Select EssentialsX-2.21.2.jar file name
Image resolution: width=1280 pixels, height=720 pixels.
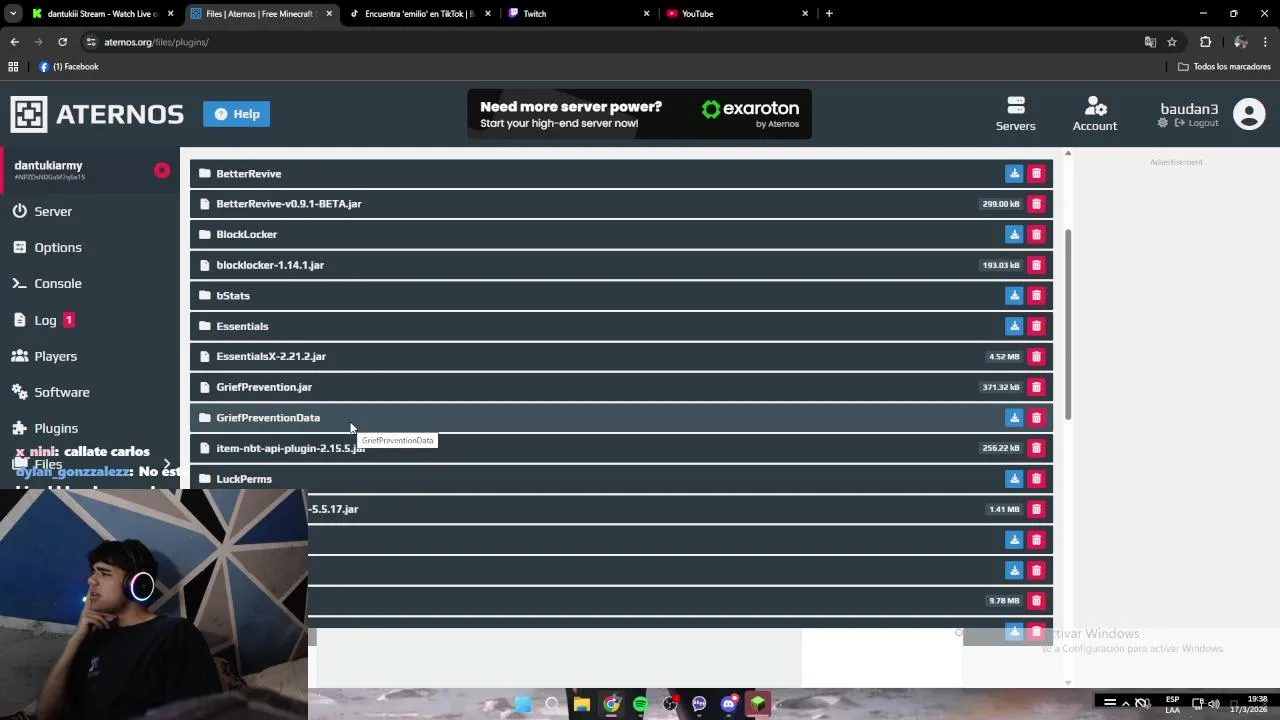(271, 357)
